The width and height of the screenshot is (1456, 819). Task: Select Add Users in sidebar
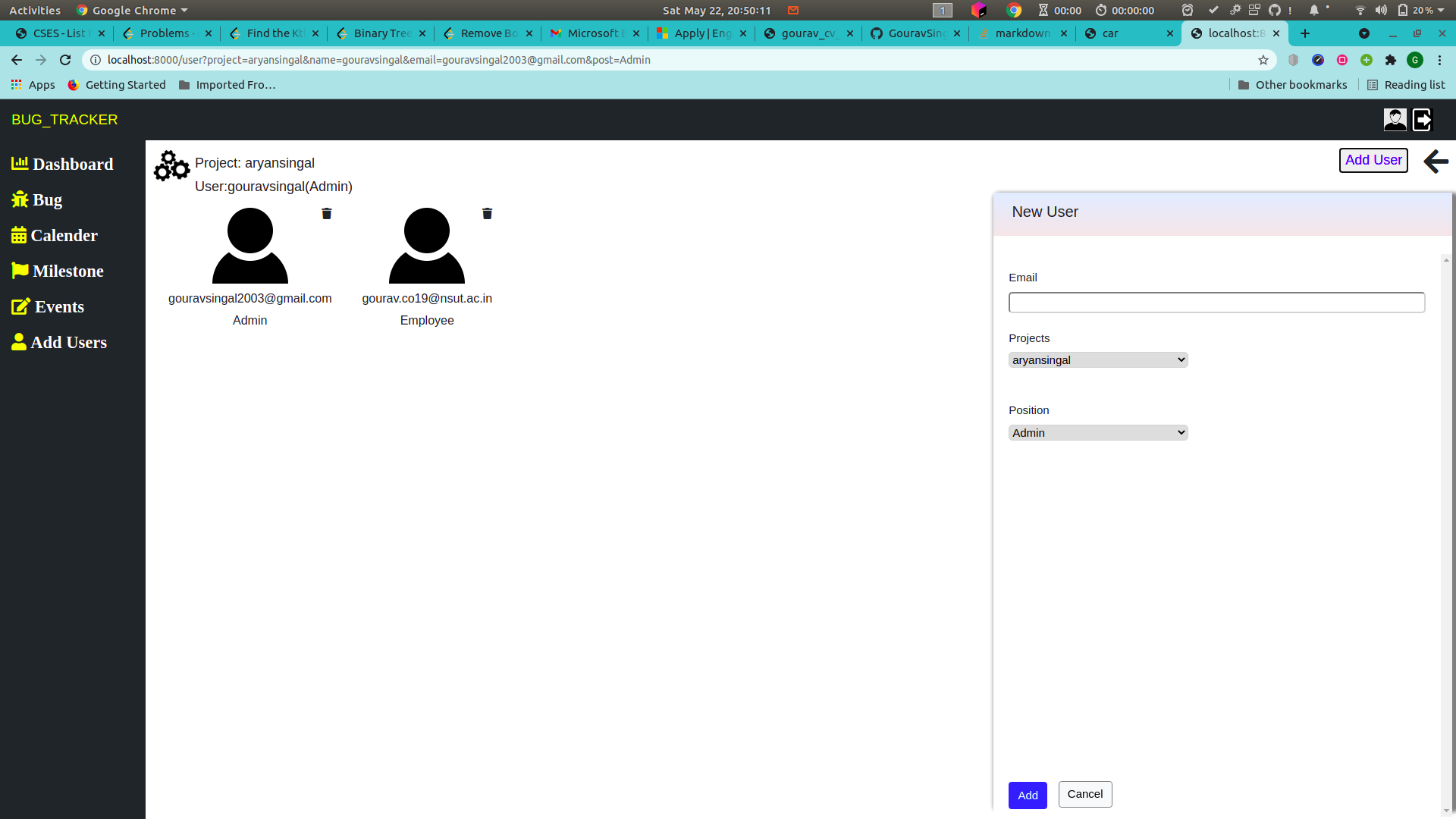[x=59, y=342]
